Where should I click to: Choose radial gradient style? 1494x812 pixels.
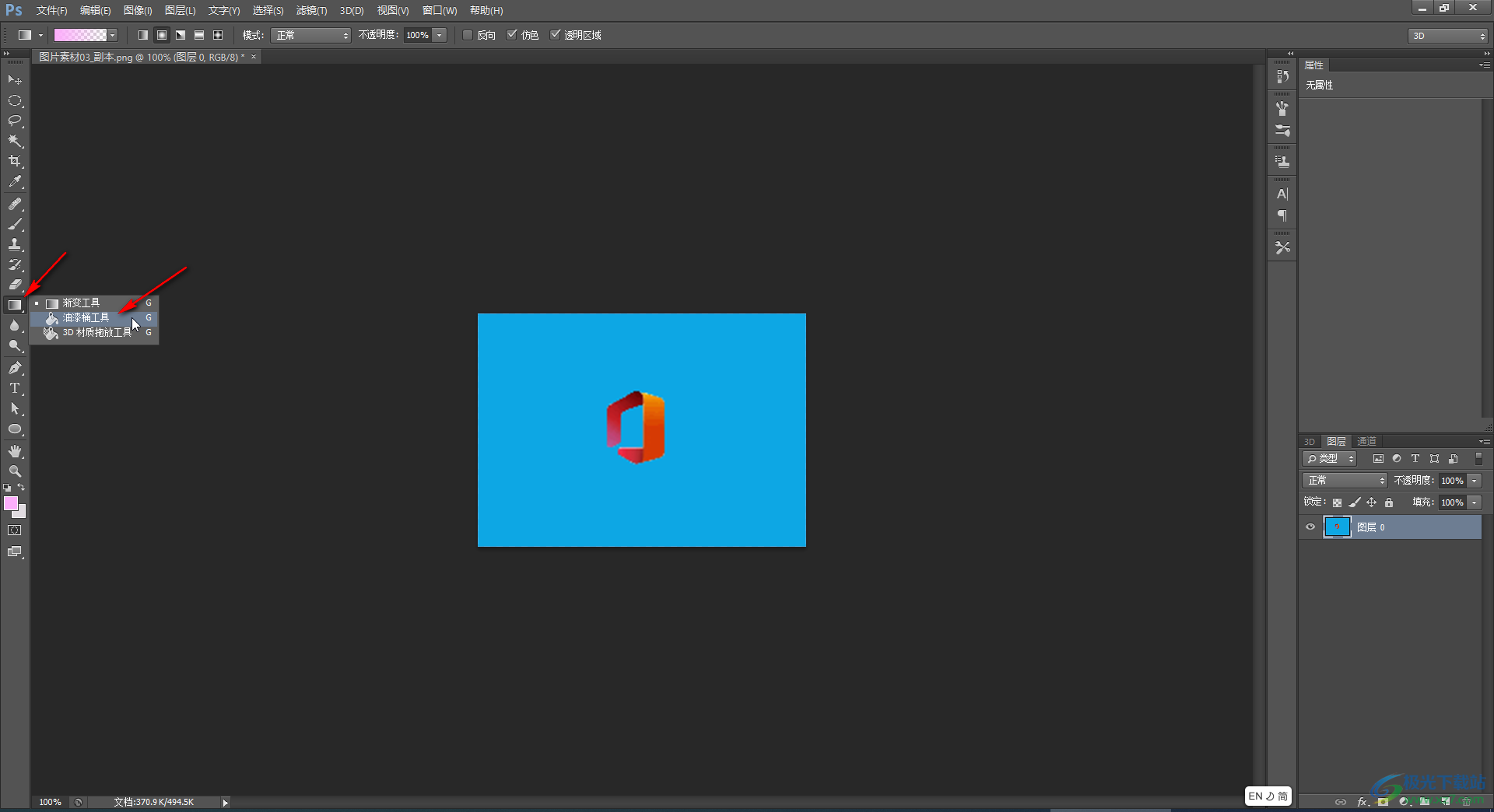coord(162,35)
